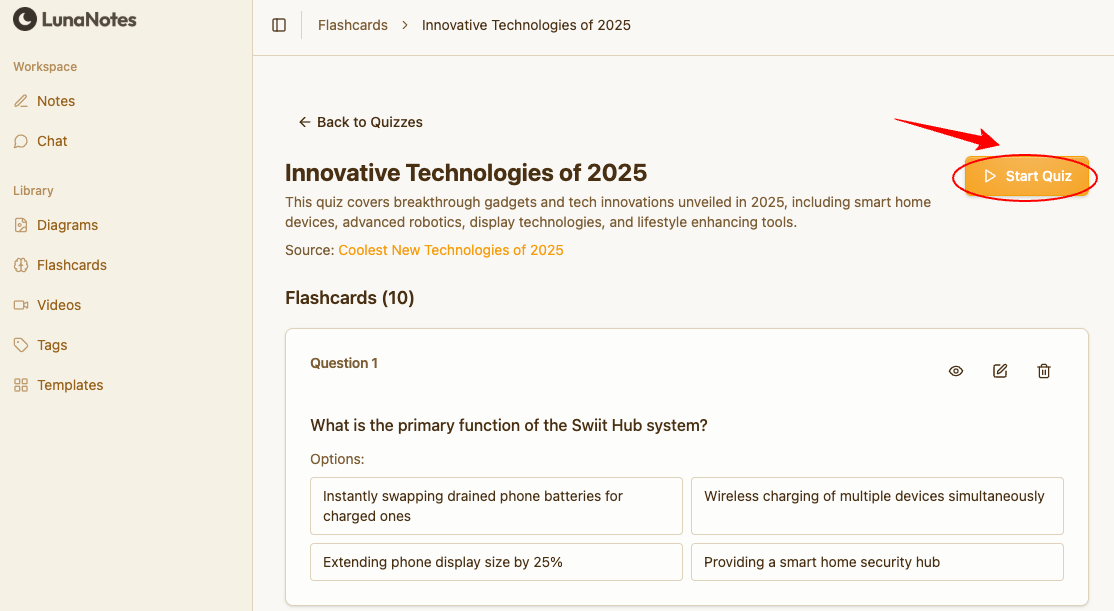Pick option 'Providing a smart home security hub'

(877, 562)
